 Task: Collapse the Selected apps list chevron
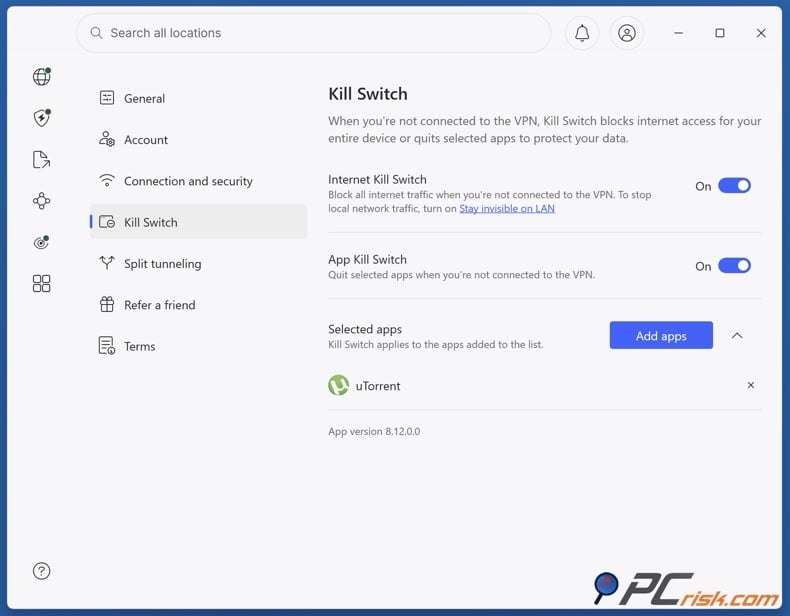(737, 335)
